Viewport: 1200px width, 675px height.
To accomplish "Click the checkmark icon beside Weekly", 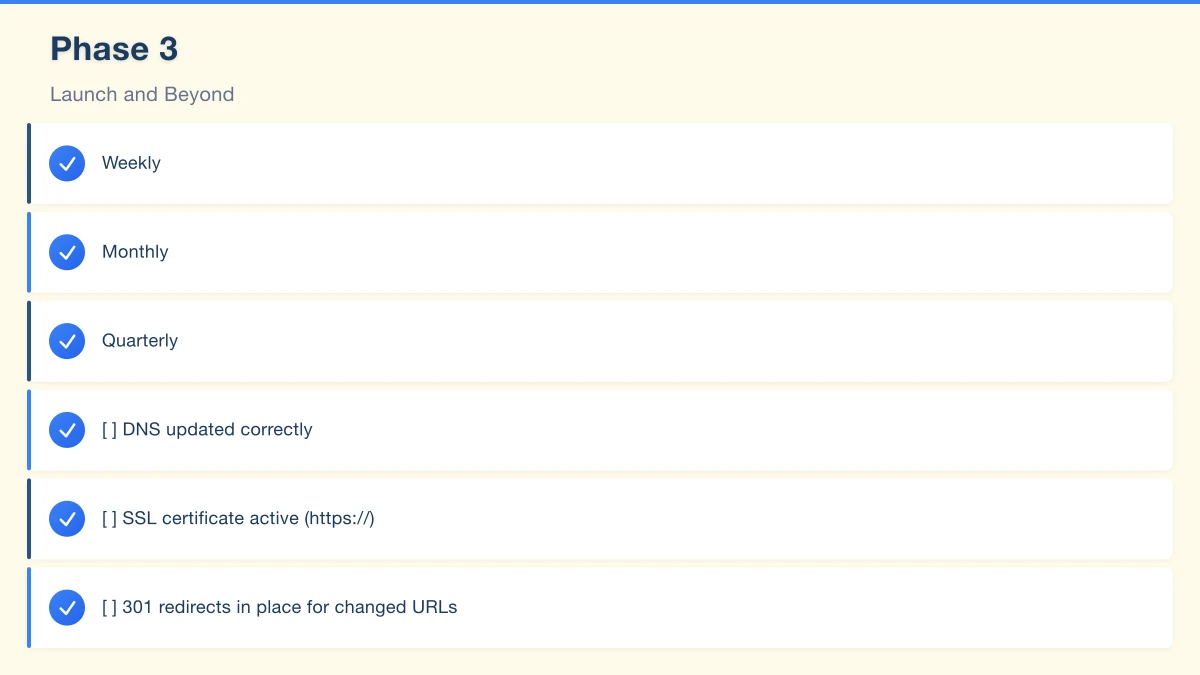I will (x=67, y=163).
